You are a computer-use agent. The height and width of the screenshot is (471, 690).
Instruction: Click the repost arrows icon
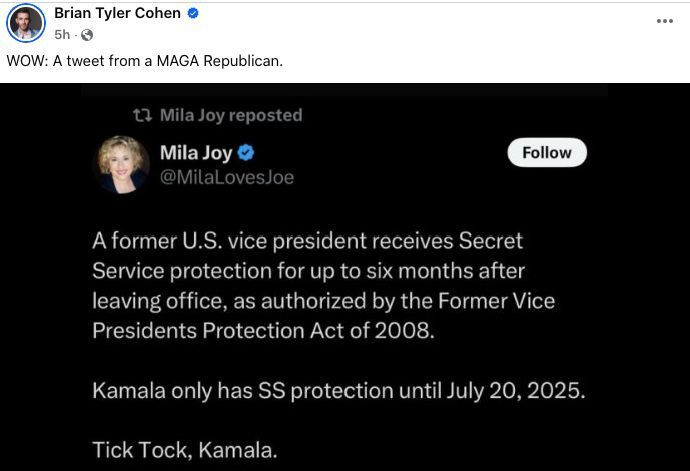(x=141, y=116)
